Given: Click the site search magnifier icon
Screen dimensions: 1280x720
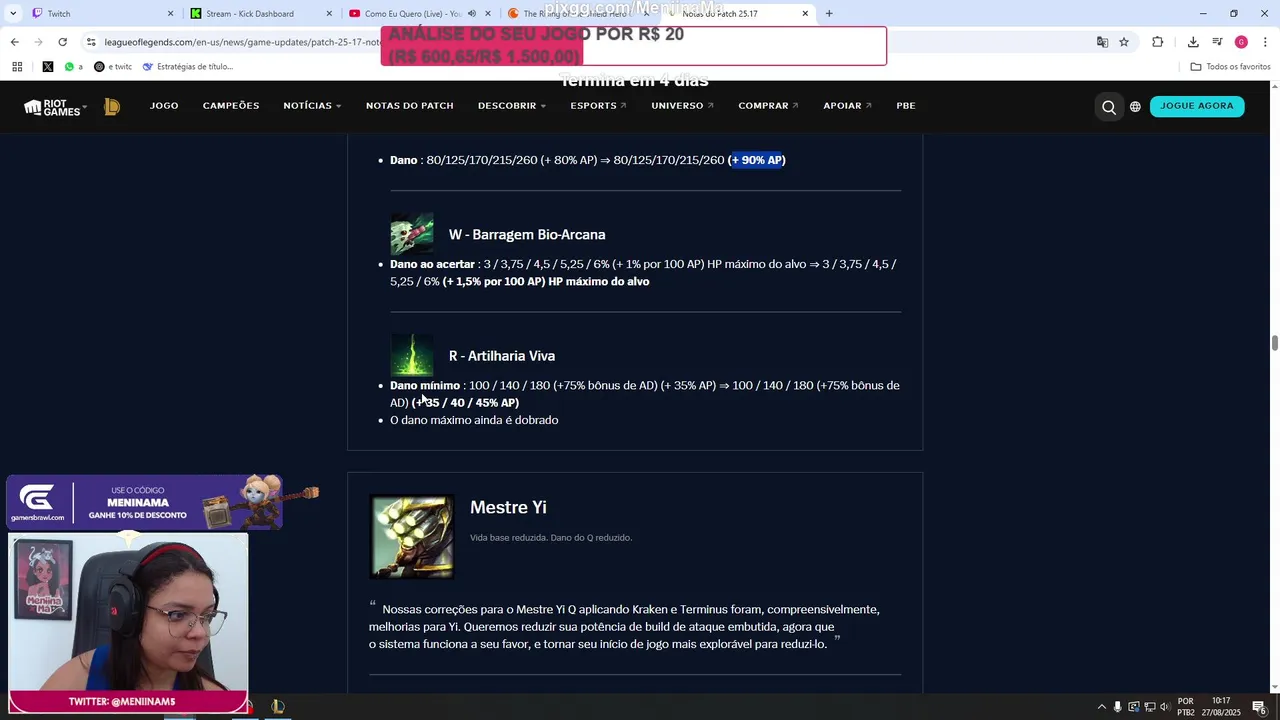Looking at the screenshot, I should [1109, 107].
